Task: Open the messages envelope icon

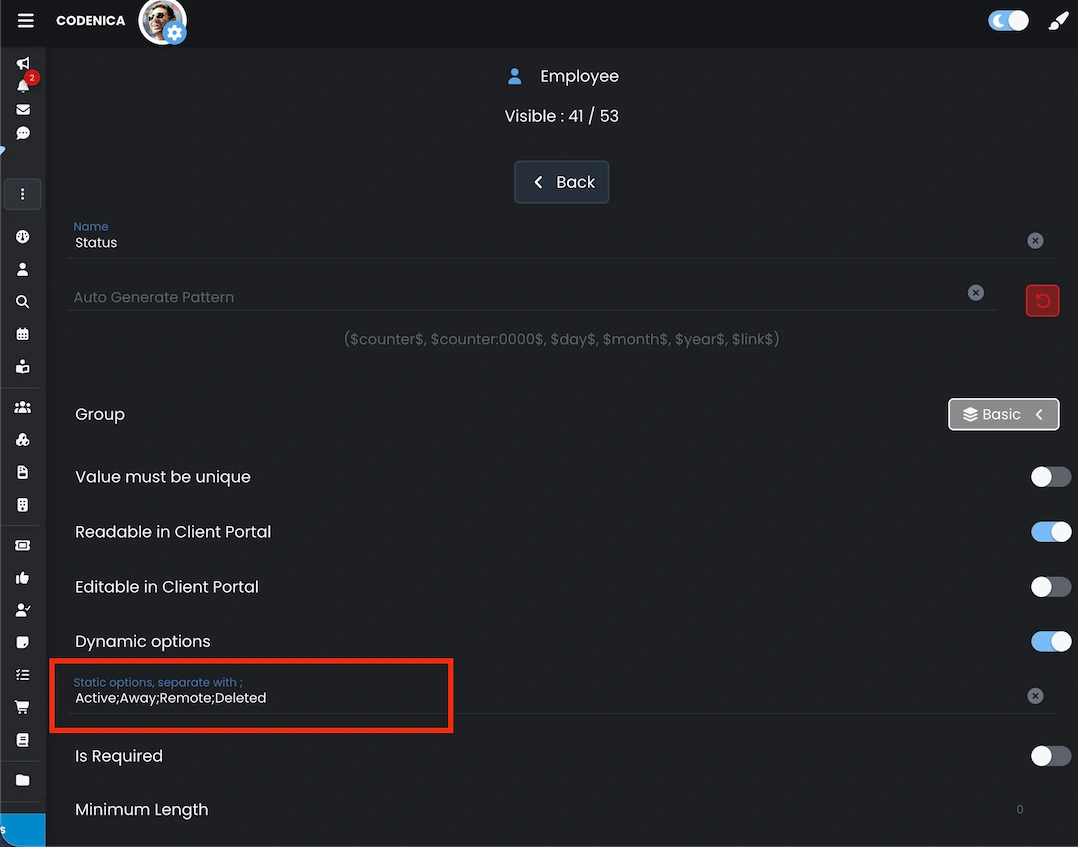Action: pyautogui.click(x=22, y=108)
